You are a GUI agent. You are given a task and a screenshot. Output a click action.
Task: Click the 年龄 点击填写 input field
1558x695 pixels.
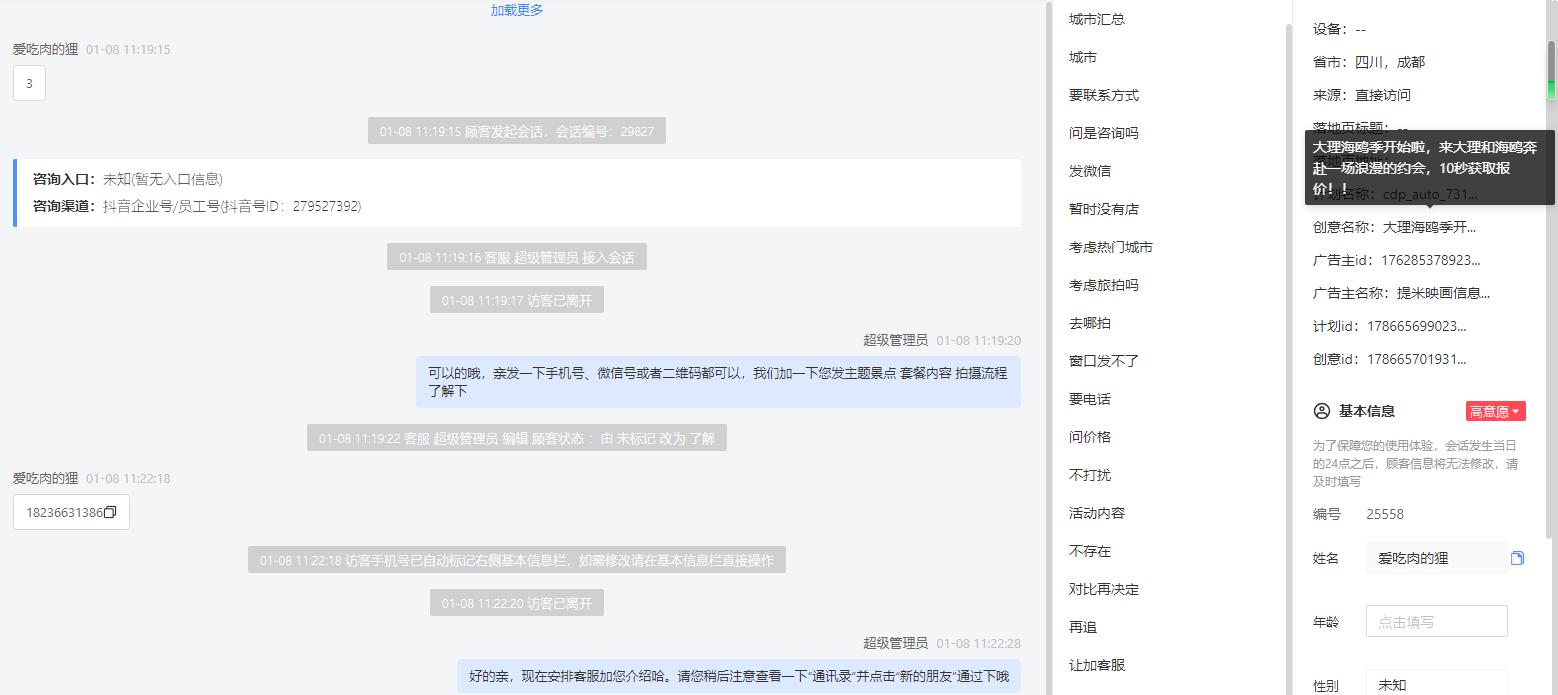(1436, 621)
